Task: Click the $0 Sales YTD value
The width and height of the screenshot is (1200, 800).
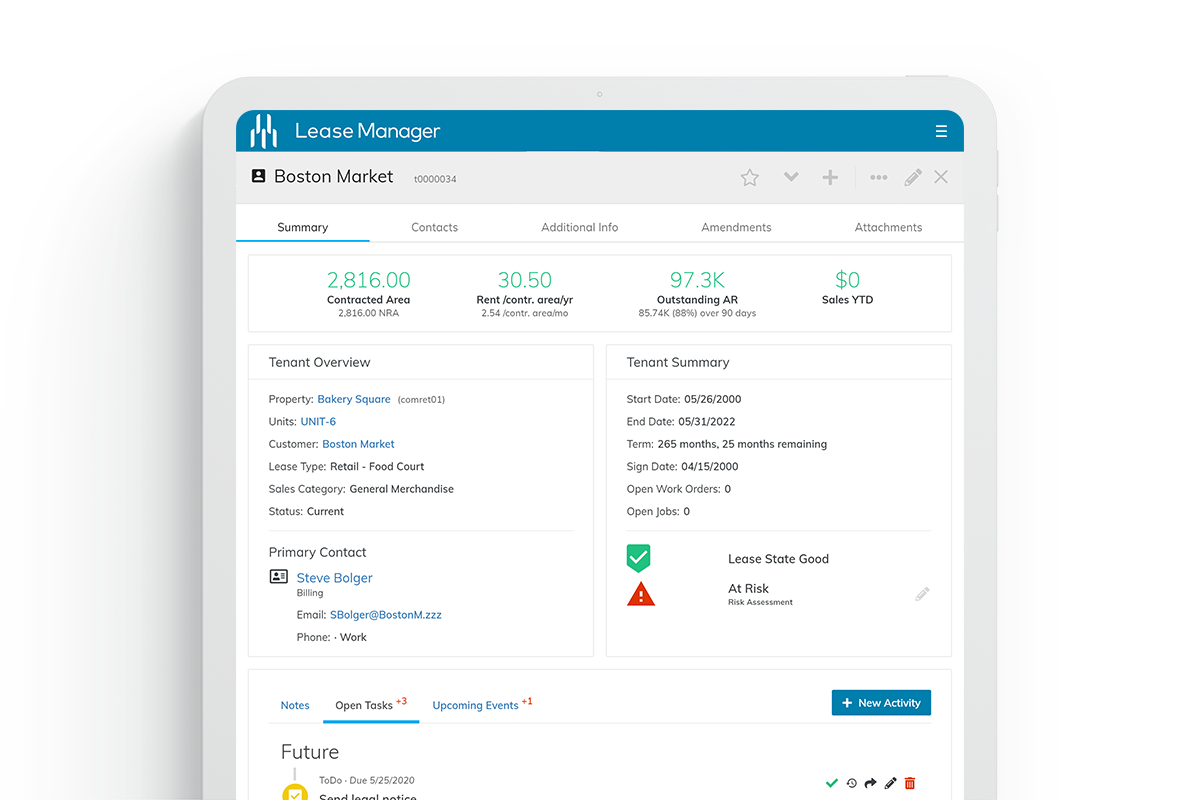Action: [x=848, y=280]
